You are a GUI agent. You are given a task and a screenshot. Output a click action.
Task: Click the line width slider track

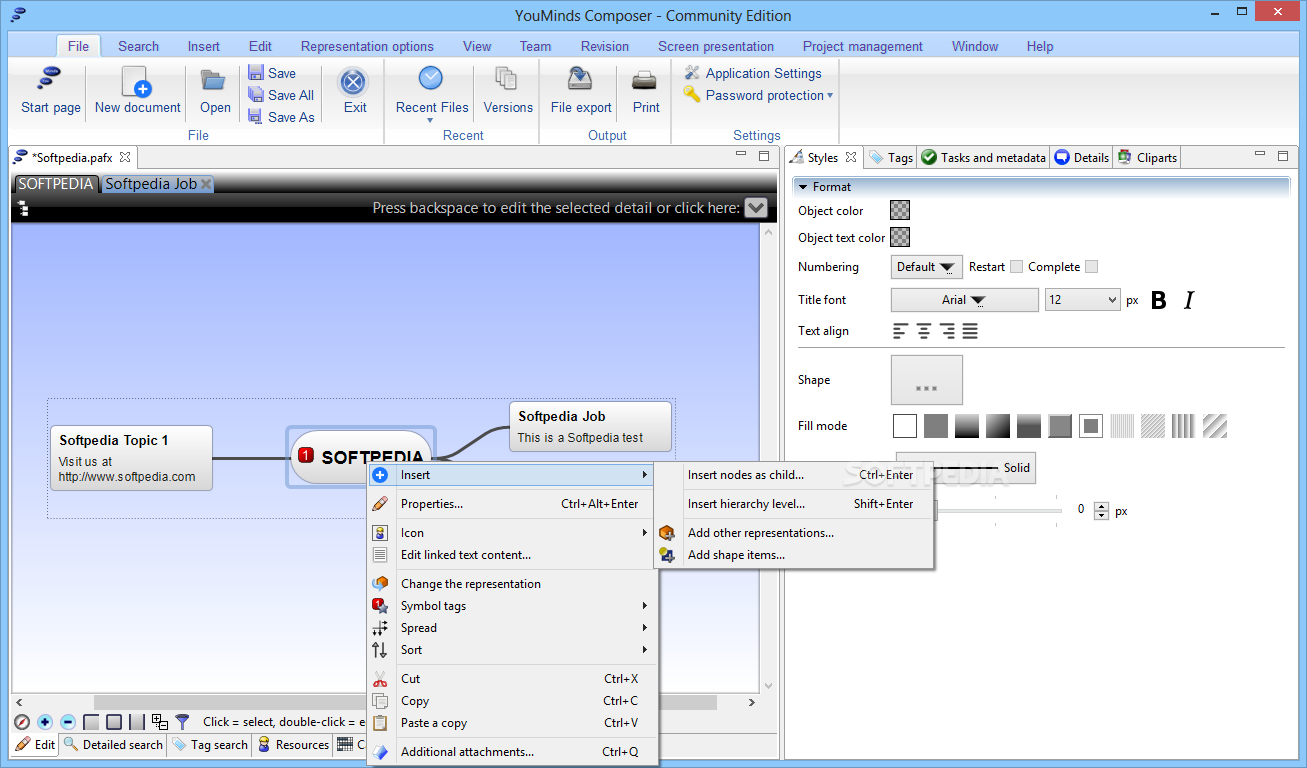(x=998, y=510)
